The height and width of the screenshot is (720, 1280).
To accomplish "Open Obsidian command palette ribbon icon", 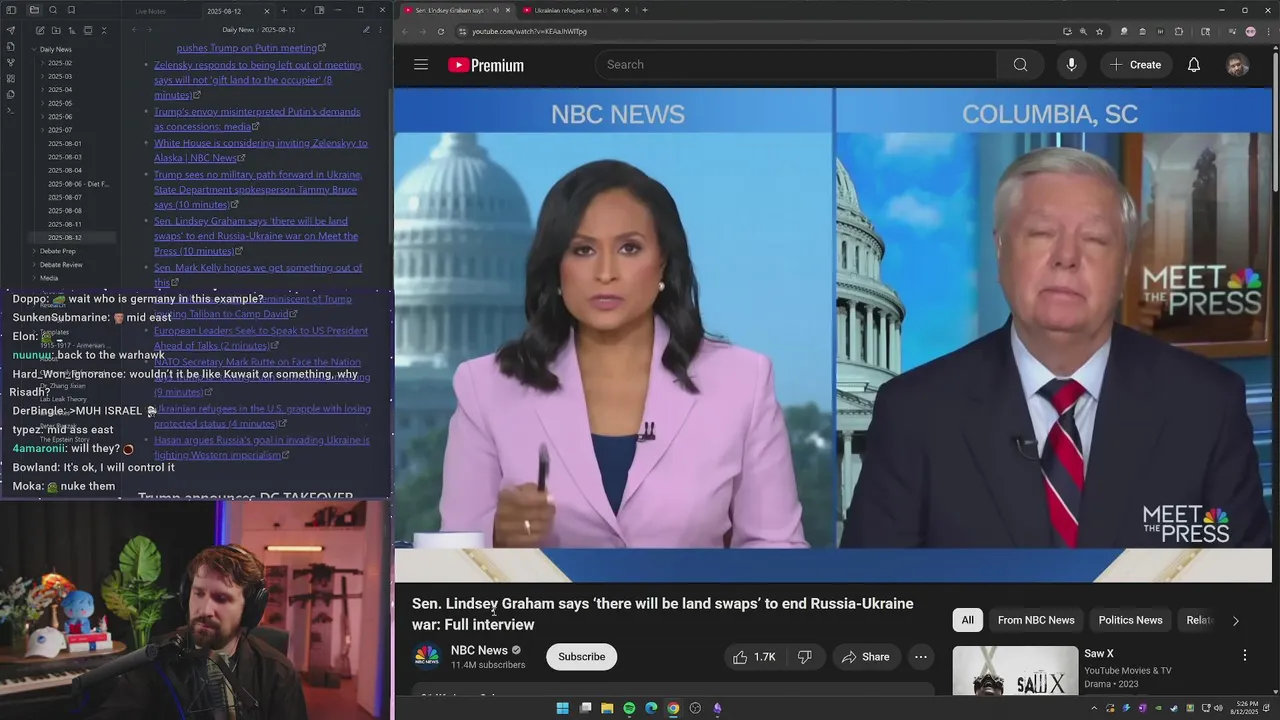I will 10,110.
